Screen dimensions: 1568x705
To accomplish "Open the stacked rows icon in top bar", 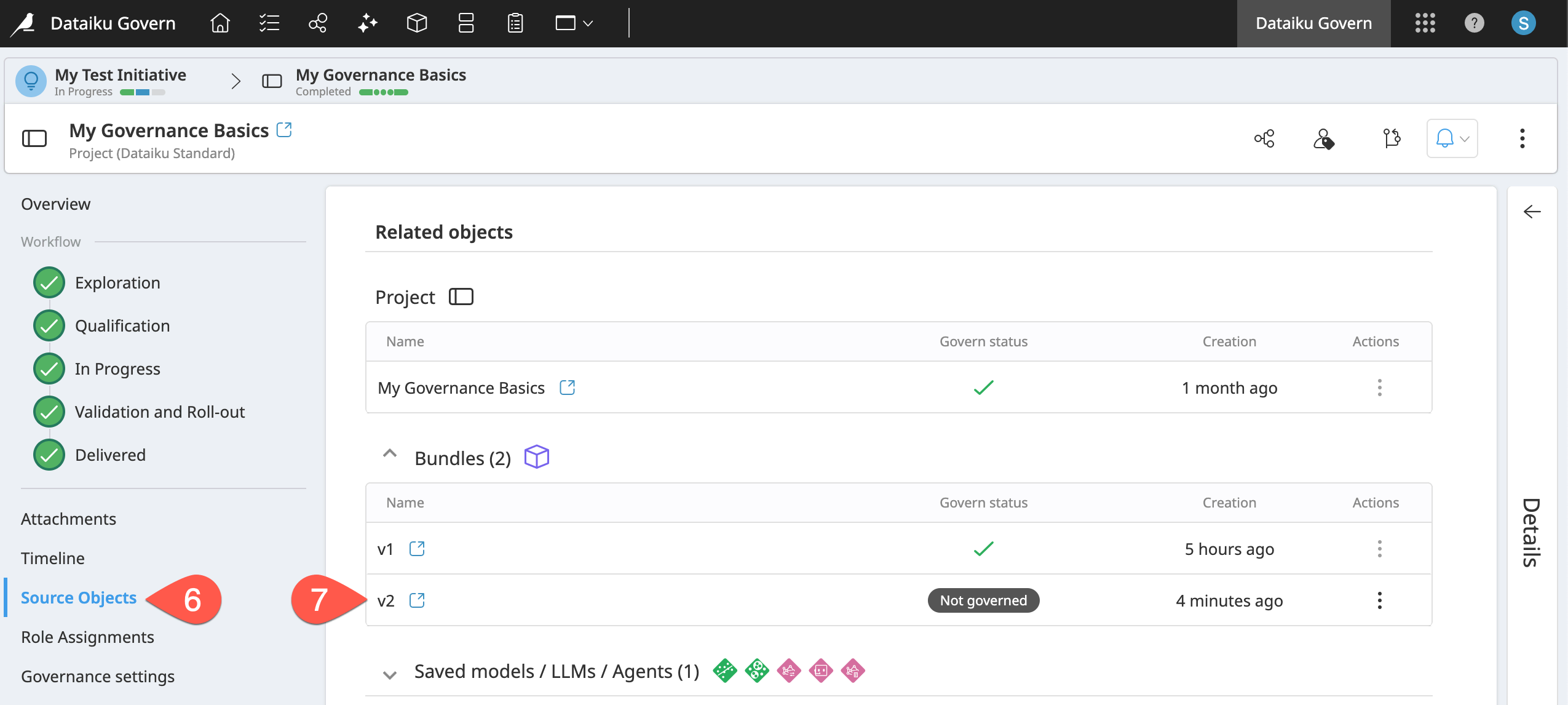I will (466, 23).
